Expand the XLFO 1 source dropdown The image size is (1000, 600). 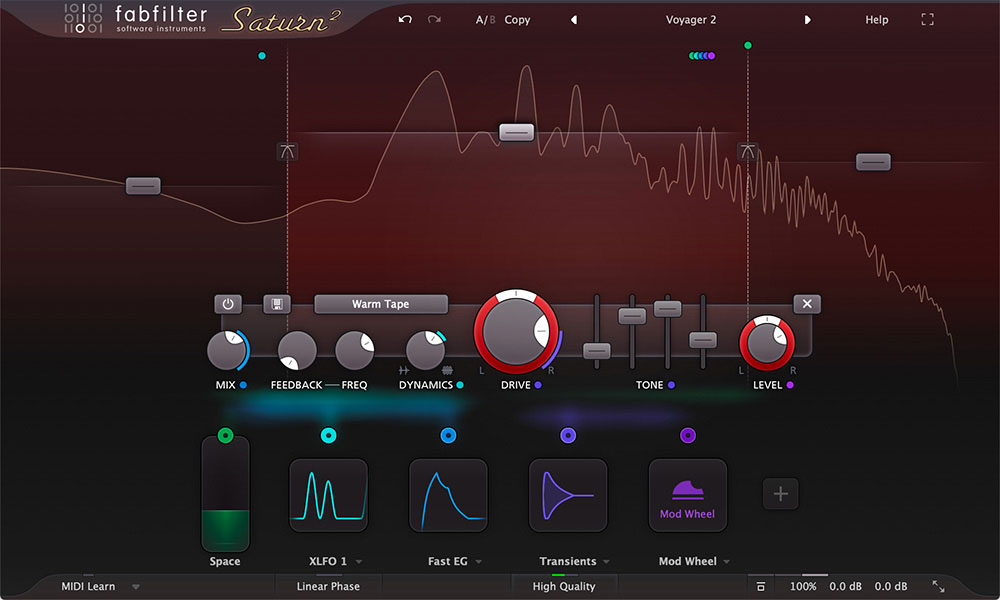pos(333,561)
